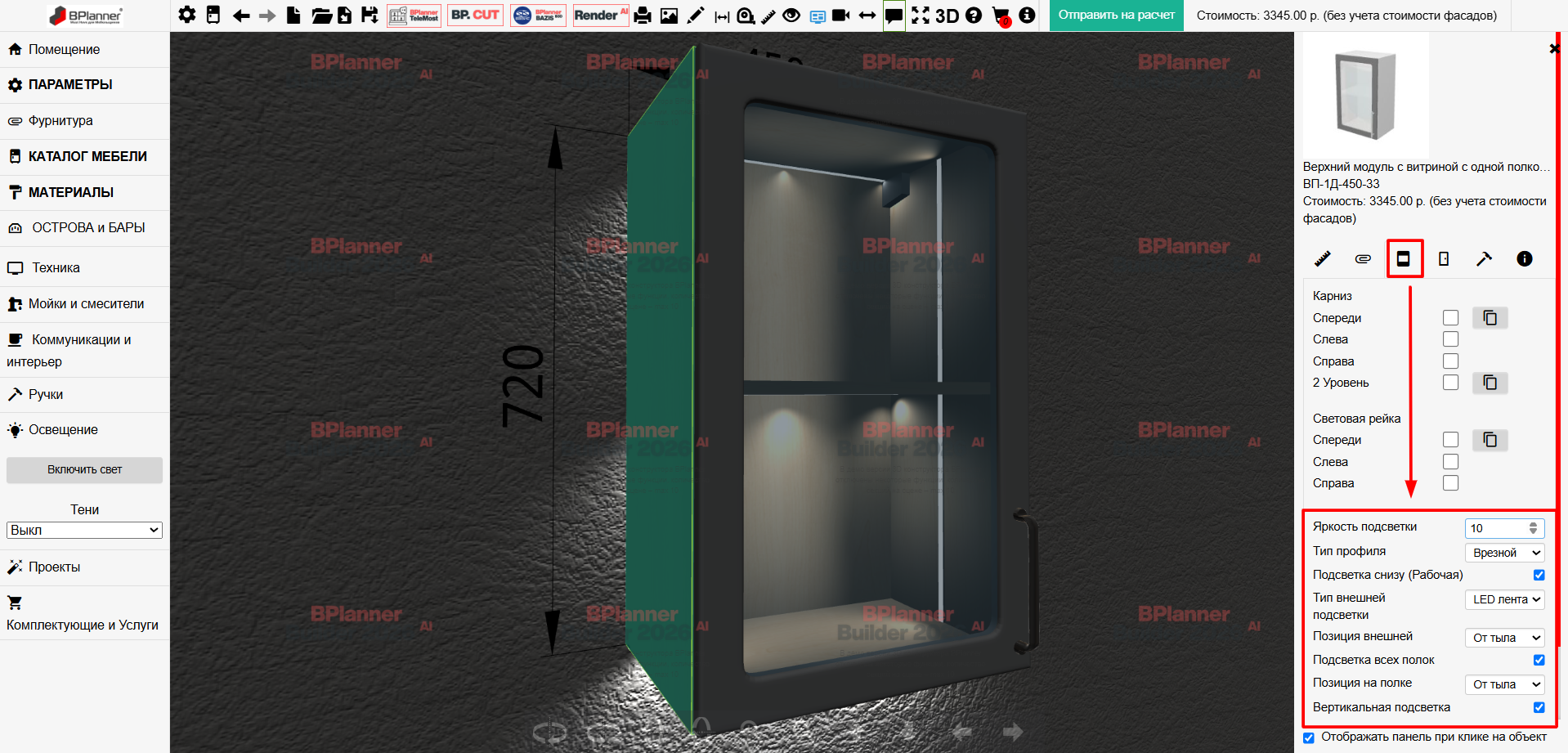This screenshot has width=1568, height=753.
Task: Open project using the folder icon
Action: click(x=321, y=16)
